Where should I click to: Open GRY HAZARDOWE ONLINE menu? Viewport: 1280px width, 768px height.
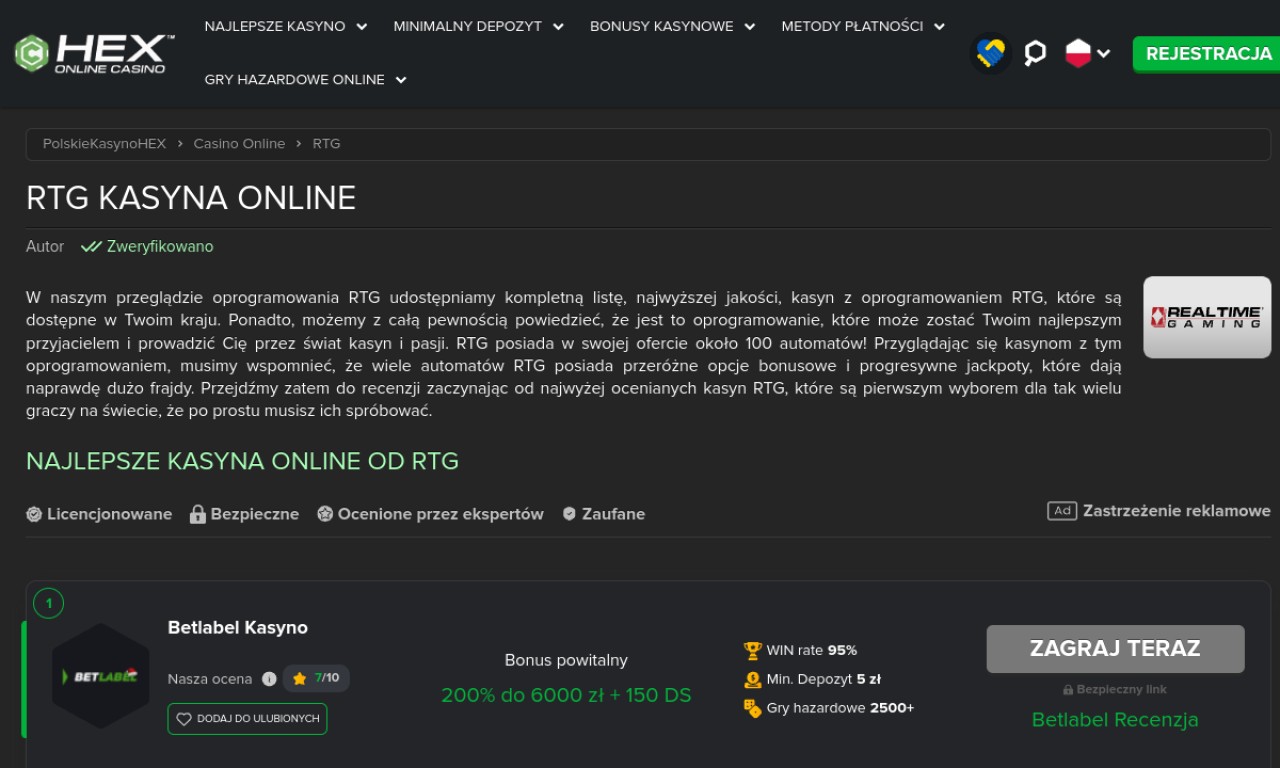295,79
